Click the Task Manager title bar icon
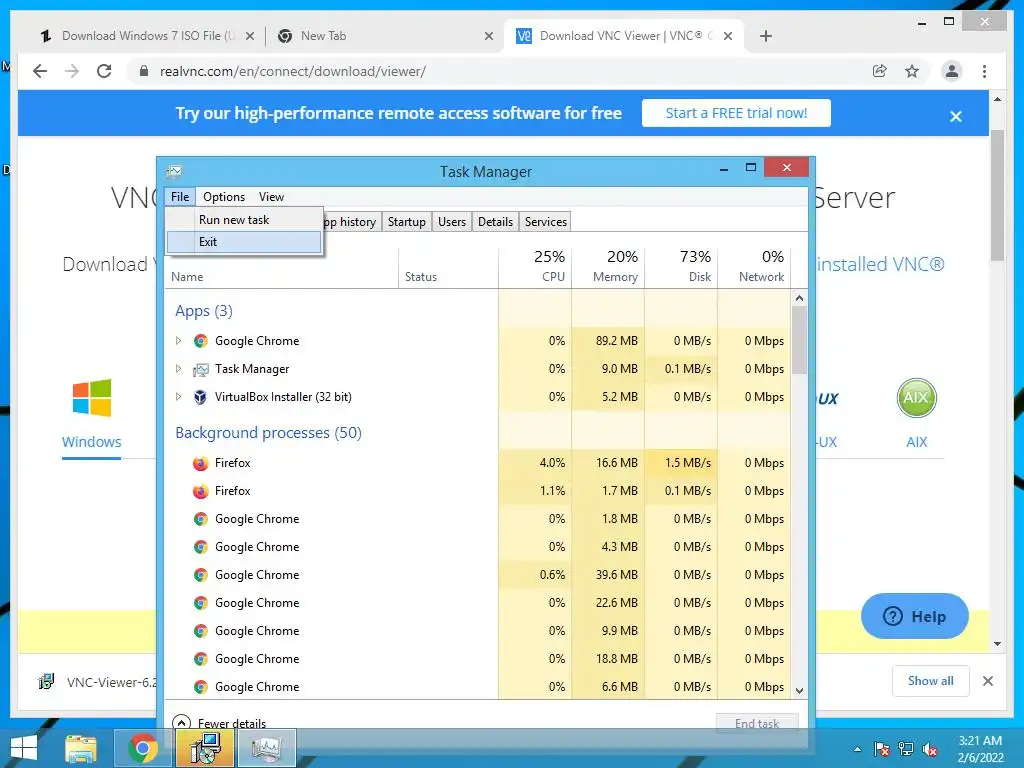This screenshot has width=1024, height=768. [174, 172]
